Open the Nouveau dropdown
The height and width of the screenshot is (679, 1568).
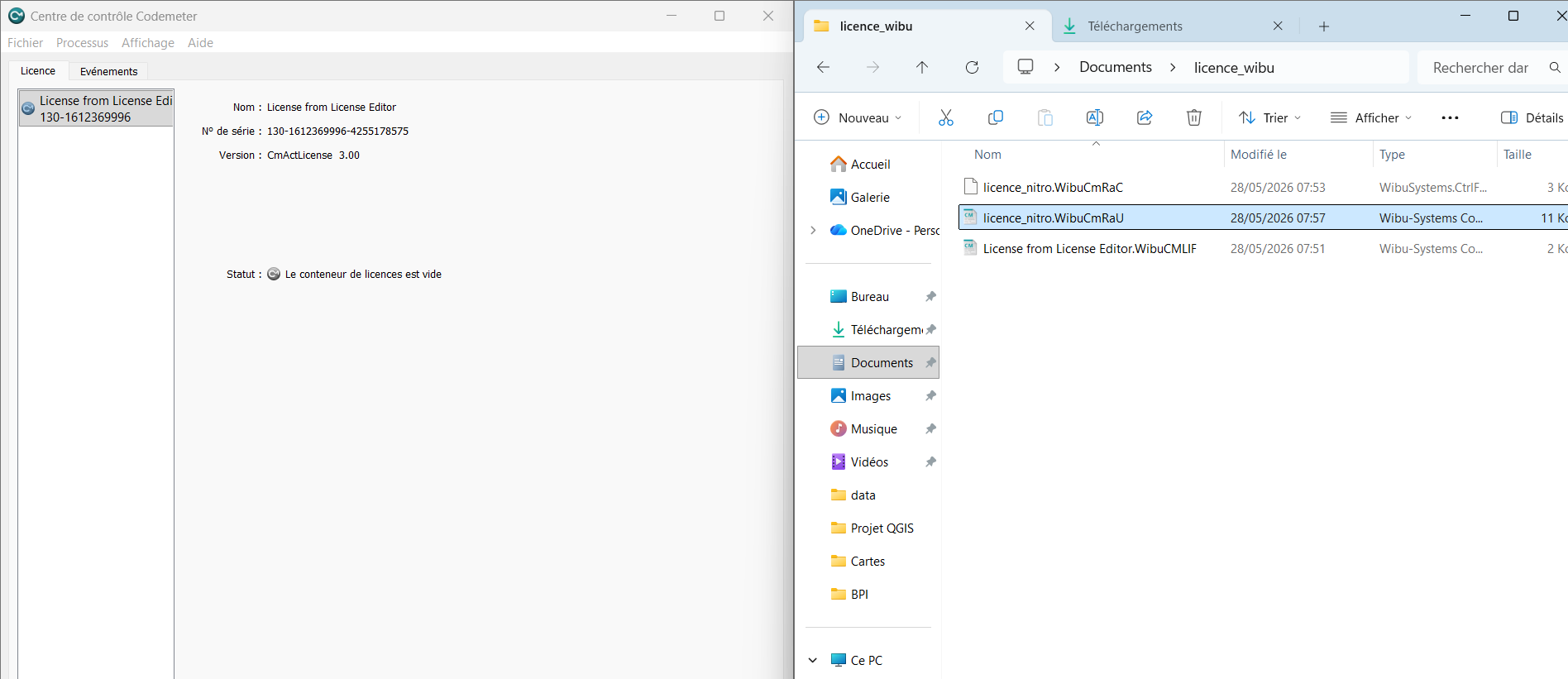click(858, 117)
